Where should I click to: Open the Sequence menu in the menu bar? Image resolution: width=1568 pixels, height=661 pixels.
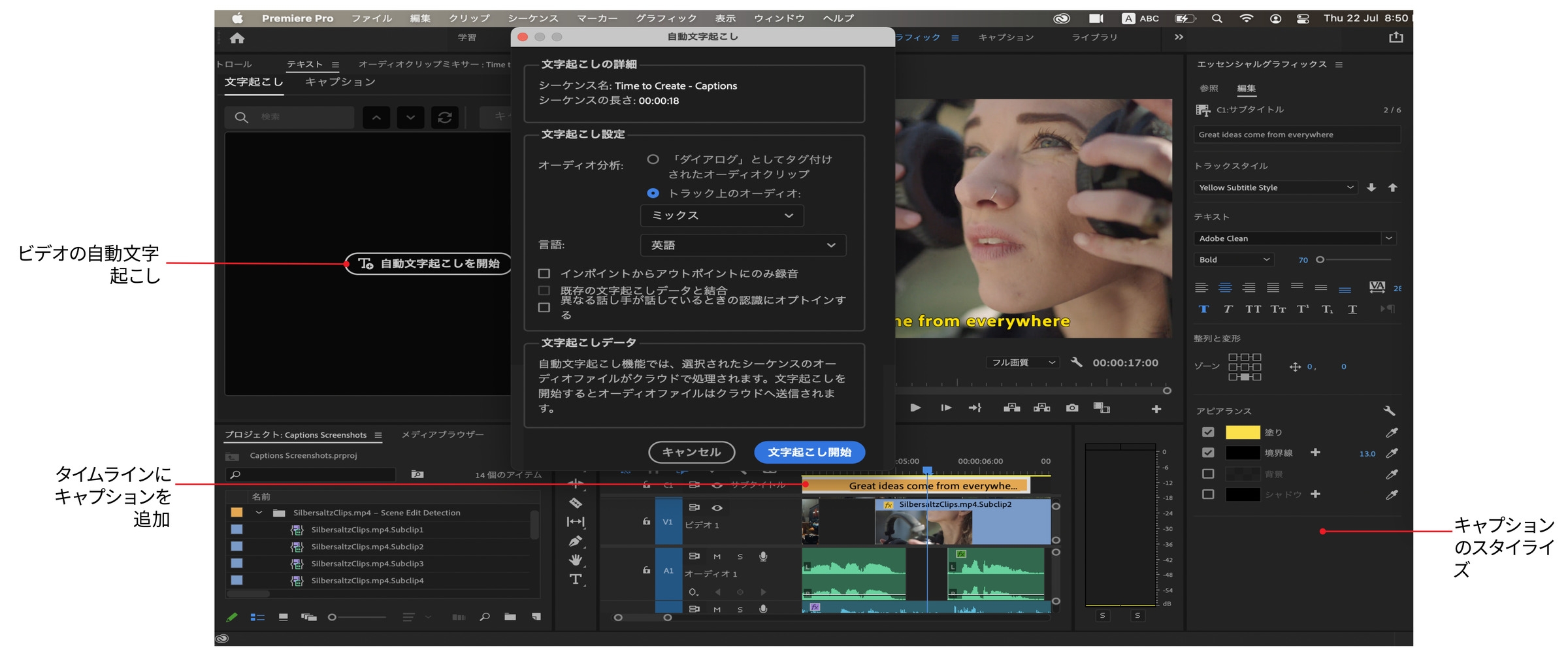click(533, 18)
